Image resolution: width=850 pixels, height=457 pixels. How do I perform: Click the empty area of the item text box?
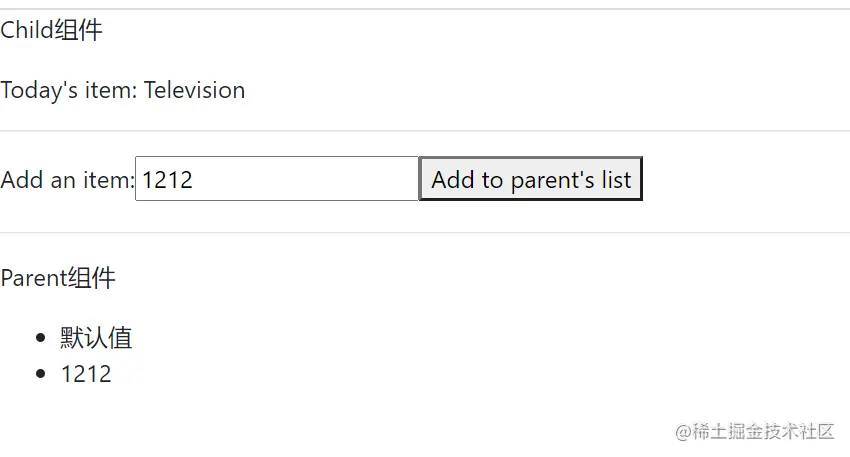coord(320,179)
